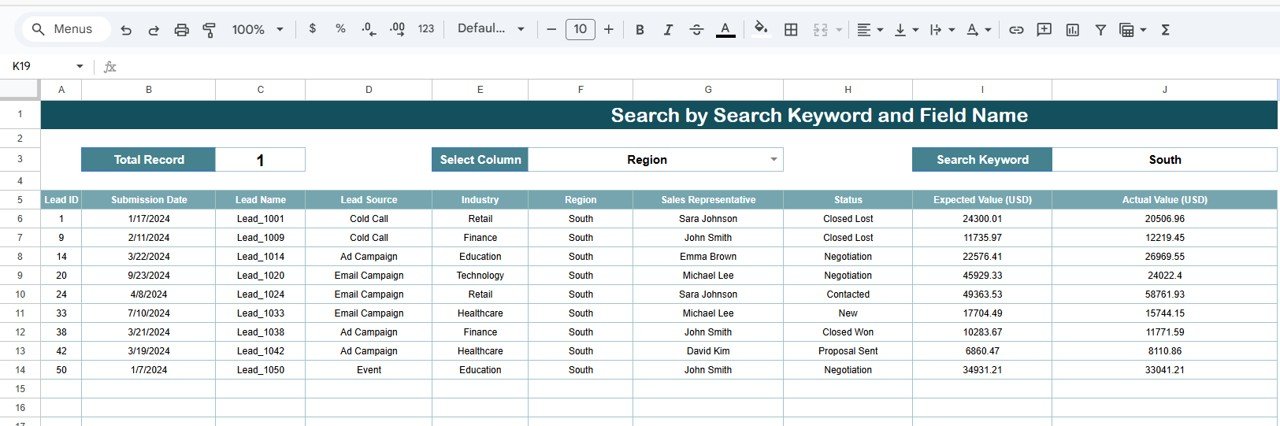The width and height of the screenshot is (1280, 426).
Task: Create a filter with the funnel icon
Action: (x=1100, y=30)
